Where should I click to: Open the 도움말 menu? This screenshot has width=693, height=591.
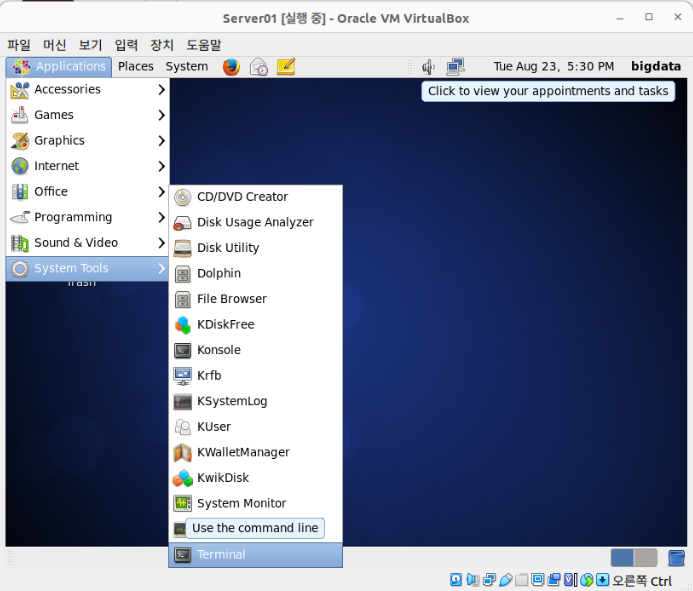[x=203, y=45]
